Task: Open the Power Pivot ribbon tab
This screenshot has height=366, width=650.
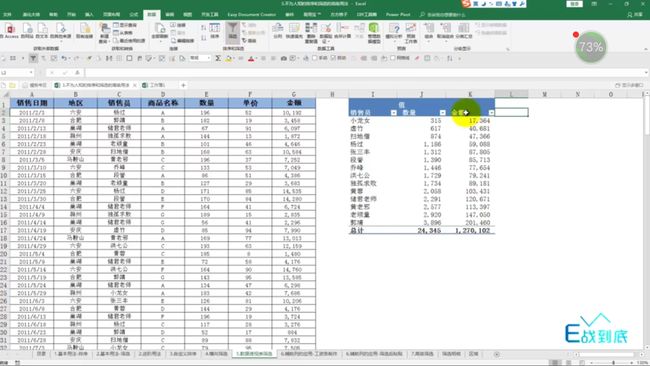Action: pyautogui.click(x=398, y=15)
